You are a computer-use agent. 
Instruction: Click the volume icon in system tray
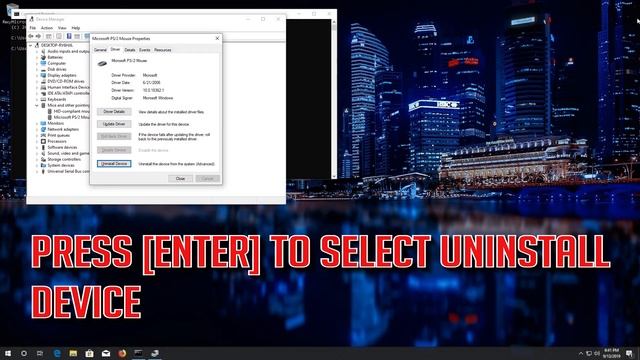[597, 353]
